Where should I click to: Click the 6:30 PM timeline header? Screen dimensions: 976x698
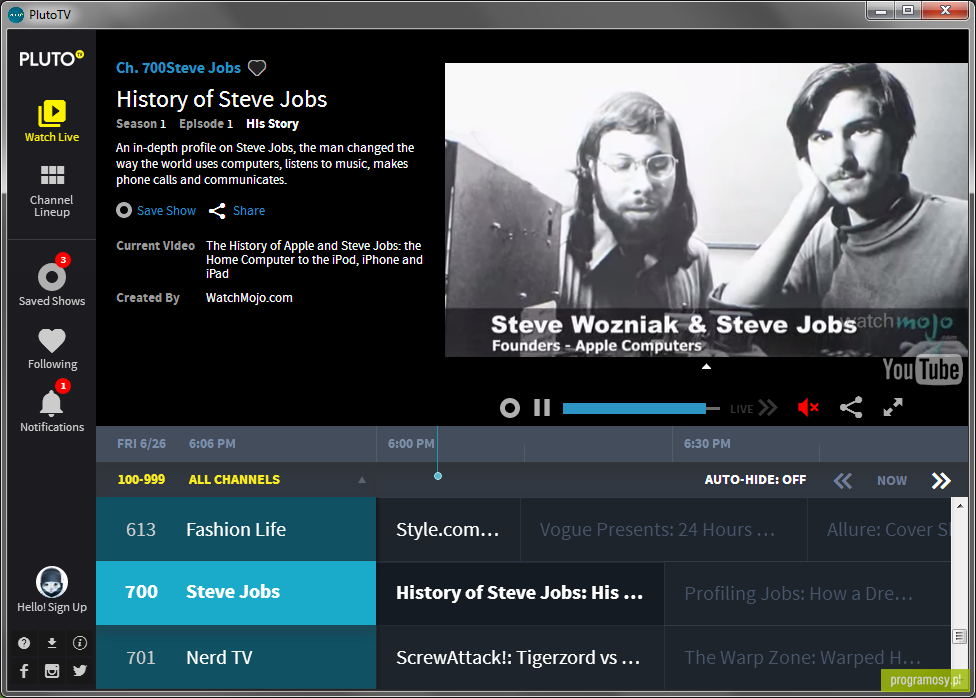click(x=707, y=444)
